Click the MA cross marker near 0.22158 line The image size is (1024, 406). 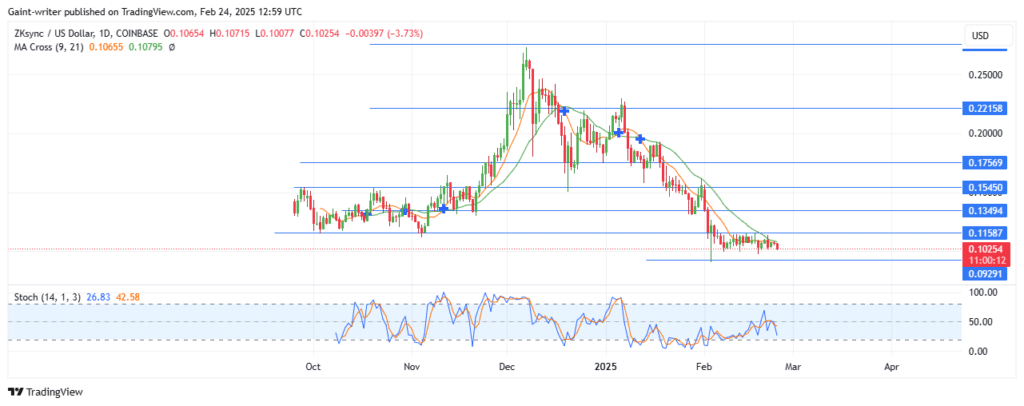point(564,112)
